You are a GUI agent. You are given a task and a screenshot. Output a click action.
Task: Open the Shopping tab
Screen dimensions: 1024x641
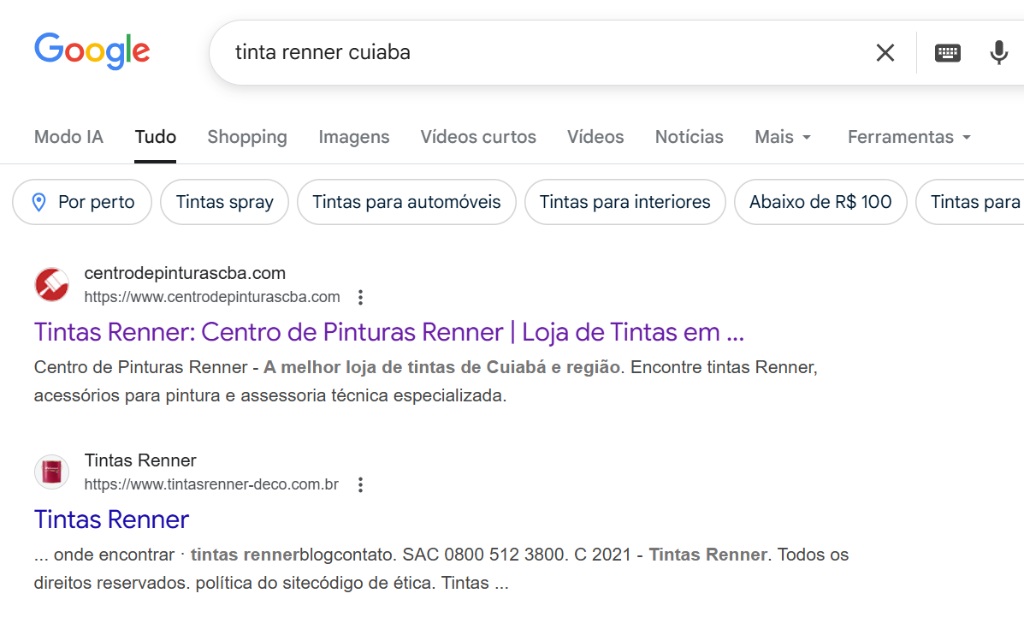tap(247, 136)
